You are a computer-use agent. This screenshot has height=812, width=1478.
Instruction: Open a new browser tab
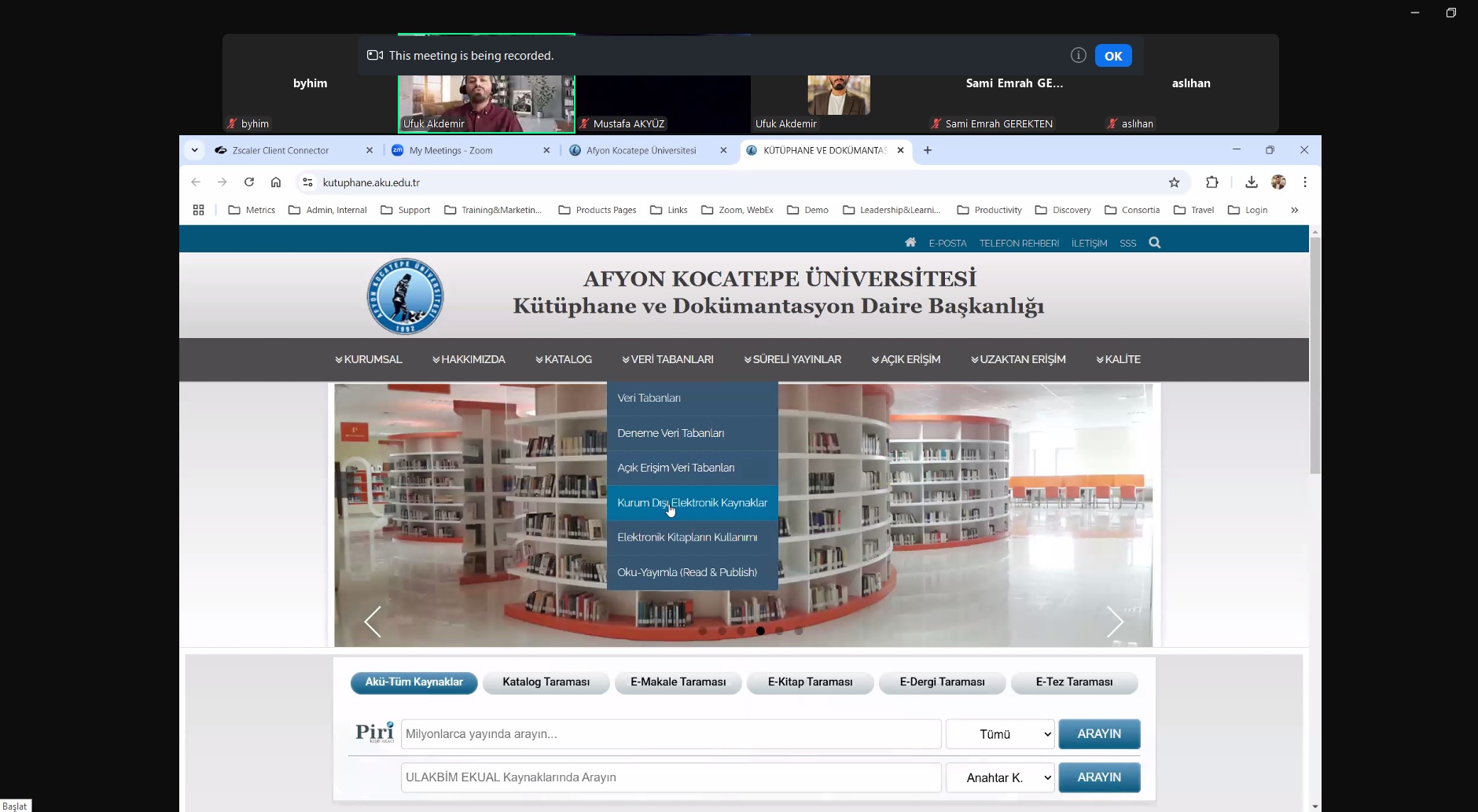pyautogui.click(x=928, y=150)
